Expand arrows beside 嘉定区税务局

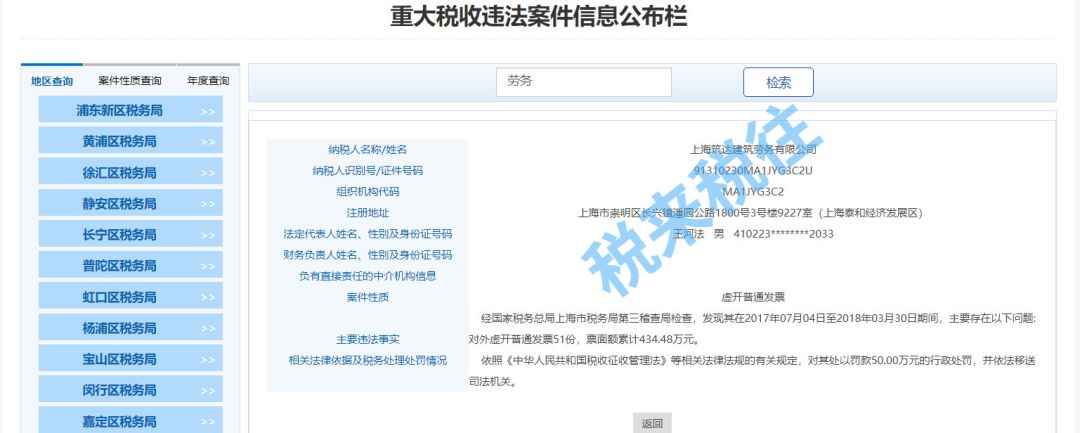click(x=208, y=422)
